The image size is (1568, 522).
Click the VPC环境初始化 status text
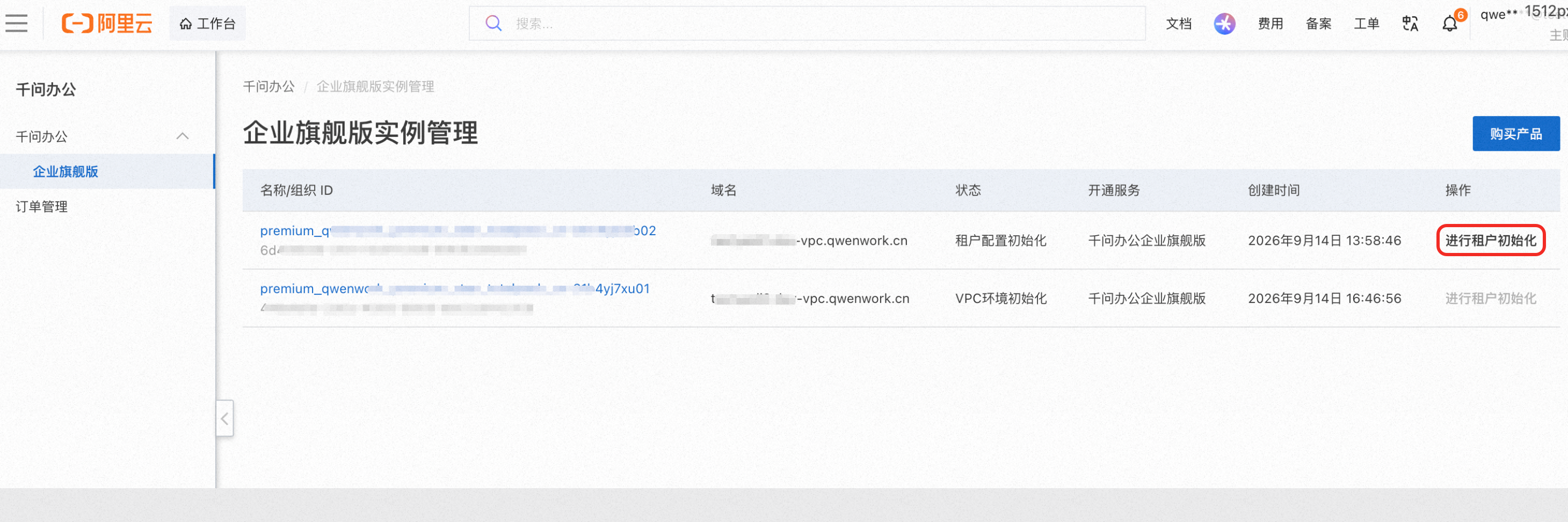[x=1001, y=298]
